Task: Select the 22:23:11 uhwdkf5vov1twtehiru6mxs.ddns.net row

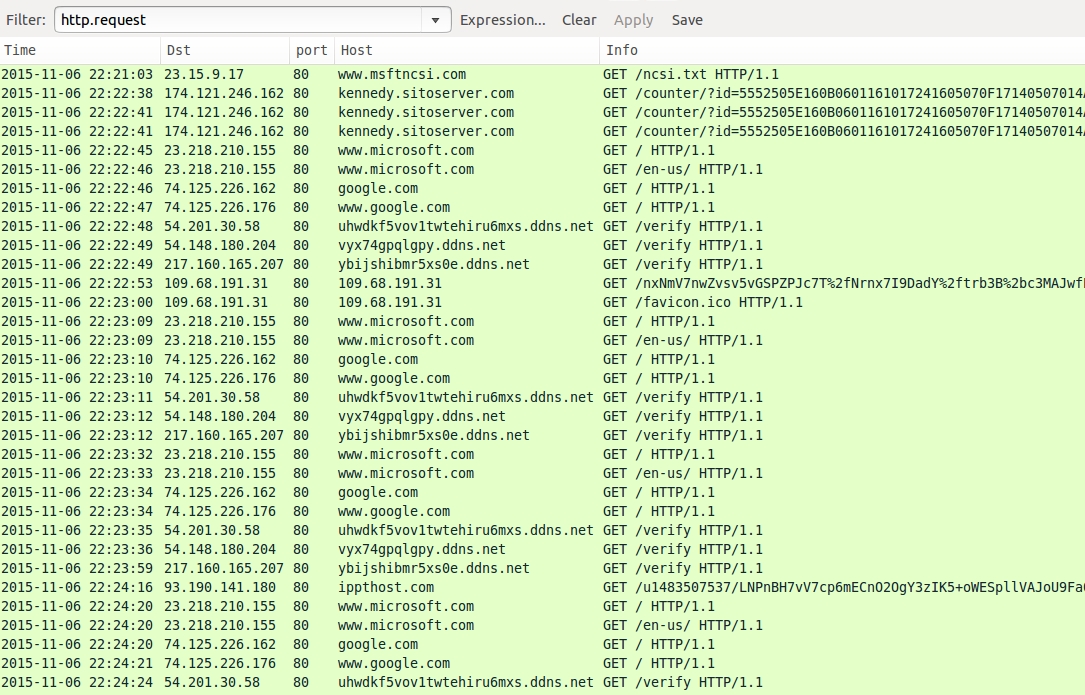Action: 542,397
